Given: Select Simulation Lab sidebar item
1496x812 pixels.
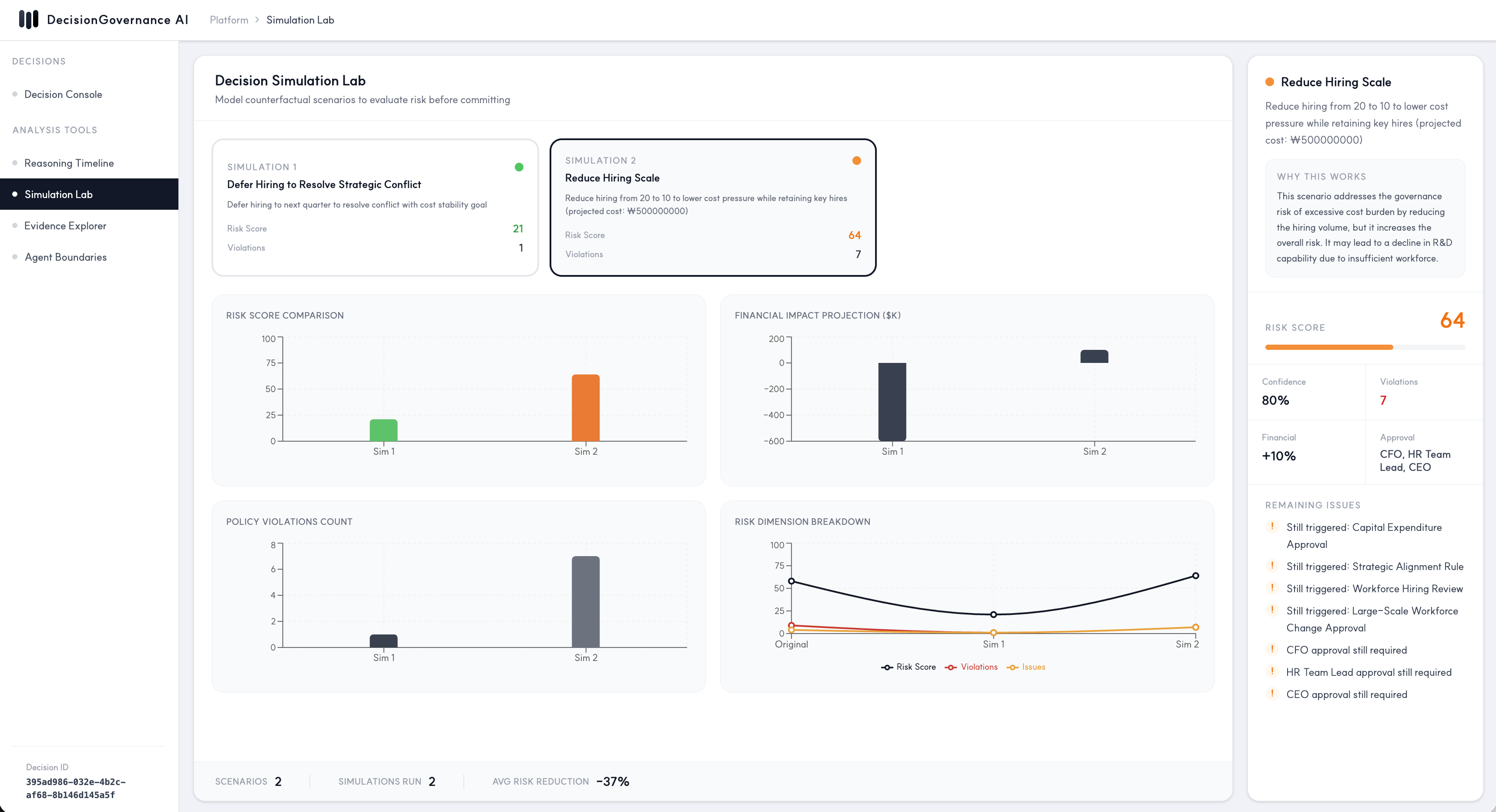Looking at the screenshot, I should pyautogui.click(x=90, y=194).
